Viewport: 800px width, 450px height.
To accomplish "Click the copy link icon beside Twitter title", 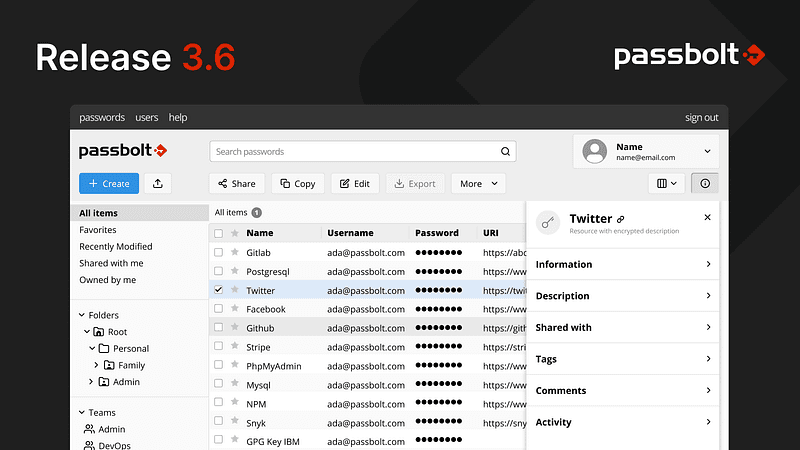I will [621, 219].
